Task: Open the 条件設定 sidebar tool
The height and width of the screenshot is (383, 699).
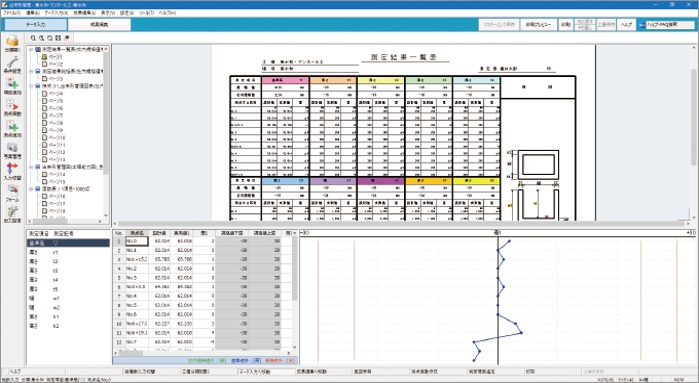Action: click(12, 65)
